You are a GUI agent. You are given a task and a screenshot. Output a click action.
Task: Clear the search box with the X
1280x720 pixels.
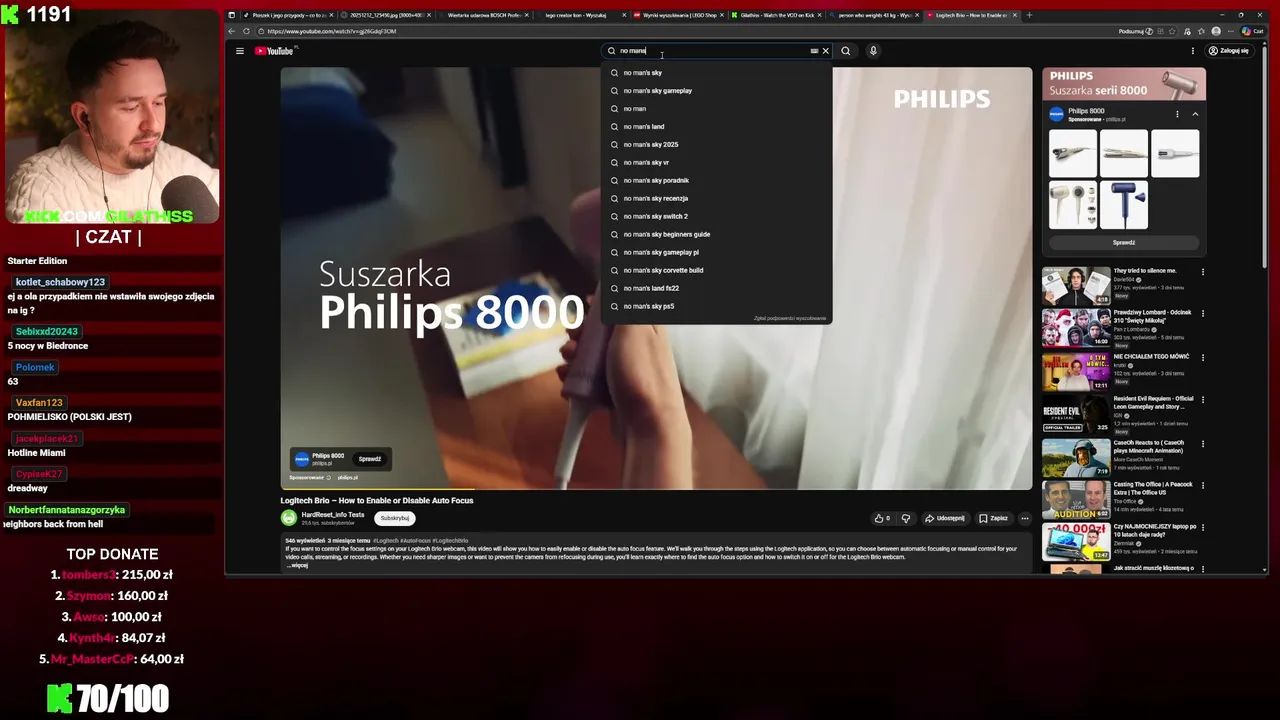coord(825,51)
